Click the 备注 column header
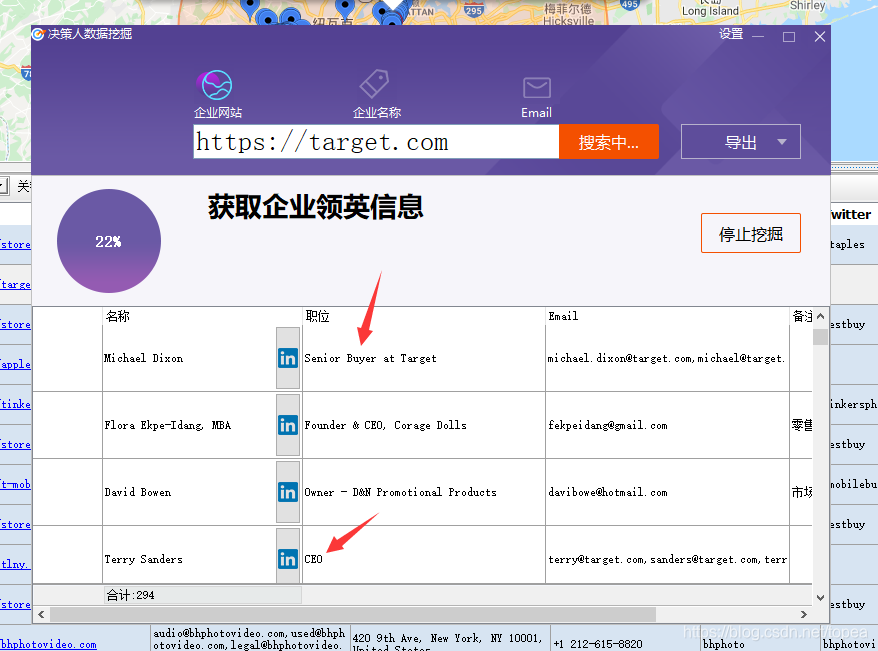The height and width of the screenshot is (651, 878). (x=801, y=316)
